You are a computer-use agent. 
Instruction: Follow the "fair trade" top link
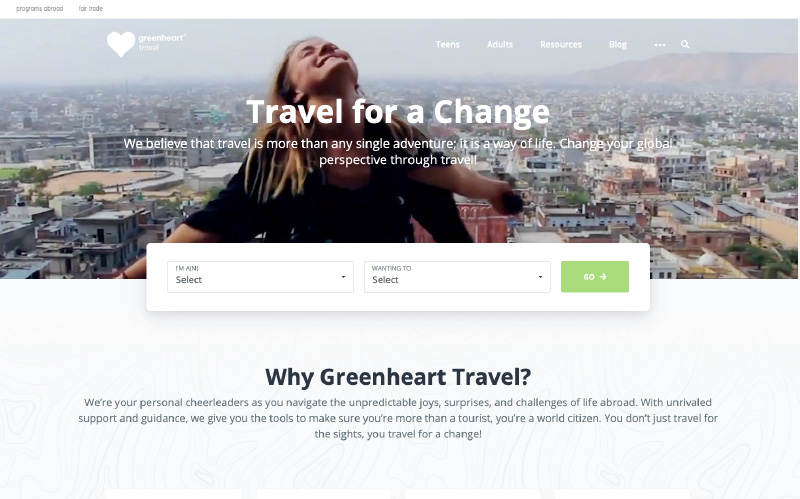tap(91, 9)
